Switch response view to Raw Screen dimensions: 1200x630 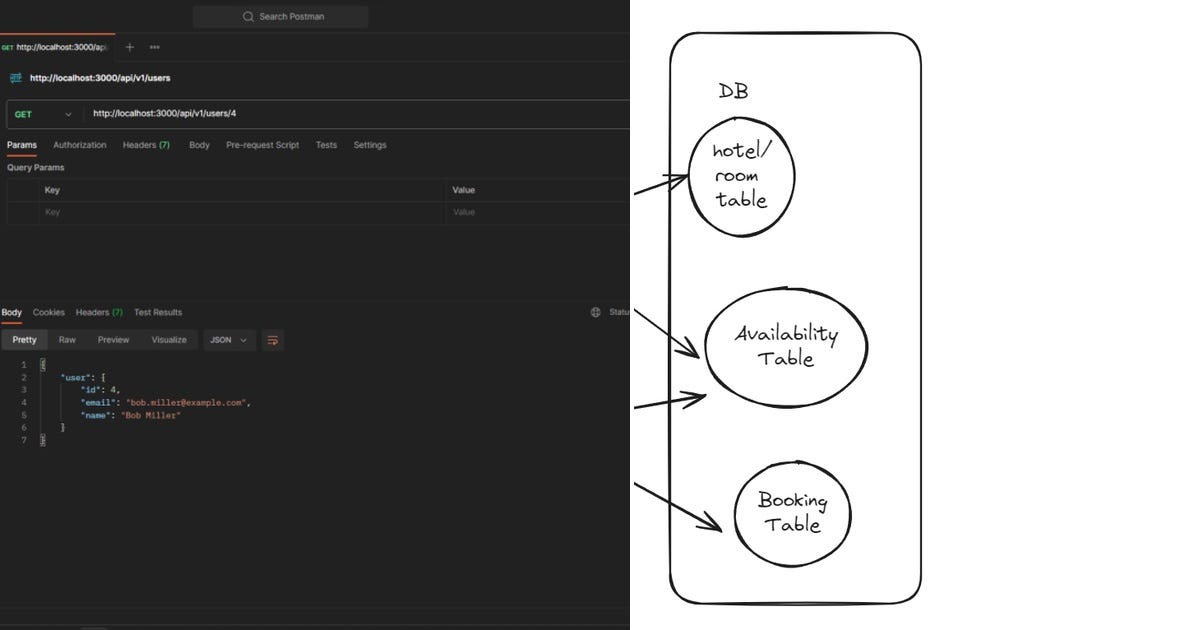coord(66,340)
